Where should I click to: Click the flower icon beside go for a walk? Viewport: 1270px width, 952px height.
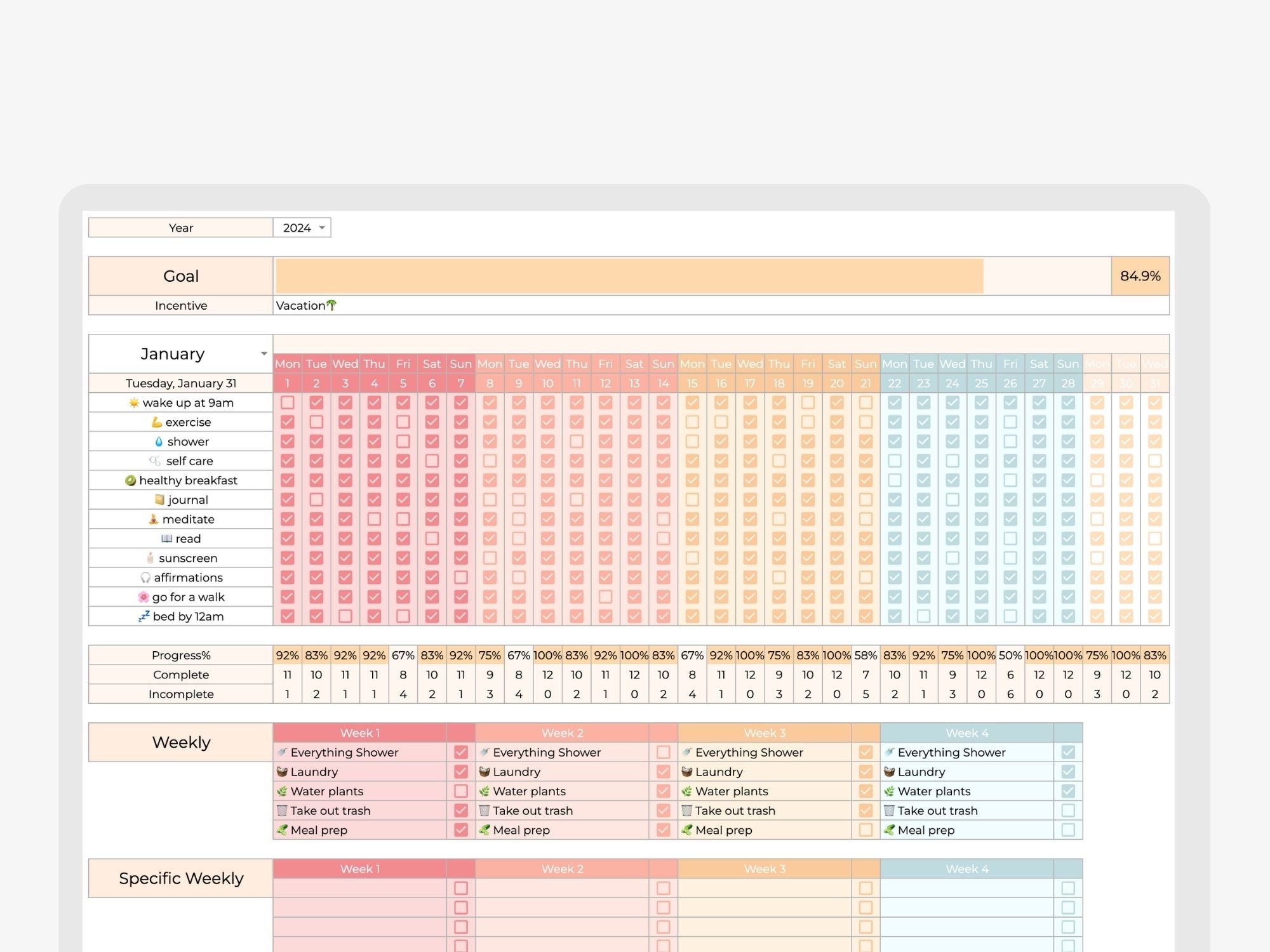(144, 597)
